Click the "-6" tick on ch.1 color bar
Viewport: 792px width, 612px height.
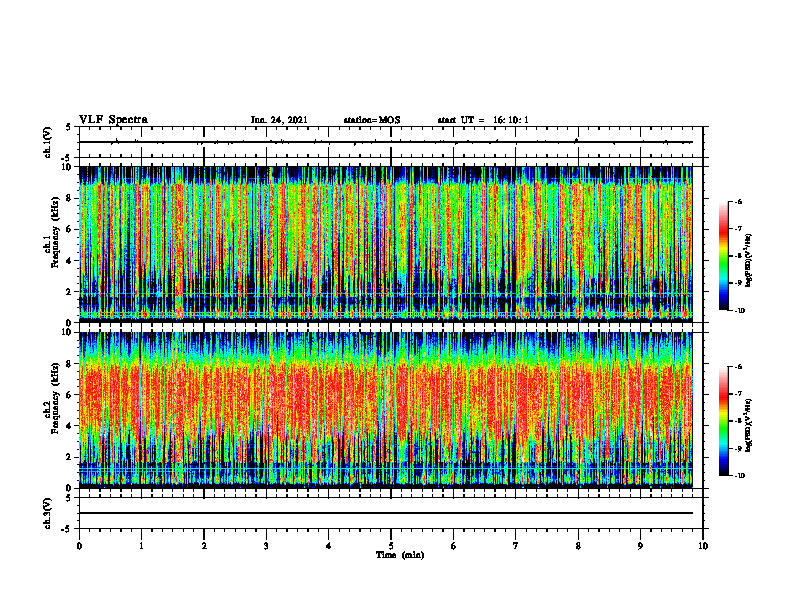point(738,201)
